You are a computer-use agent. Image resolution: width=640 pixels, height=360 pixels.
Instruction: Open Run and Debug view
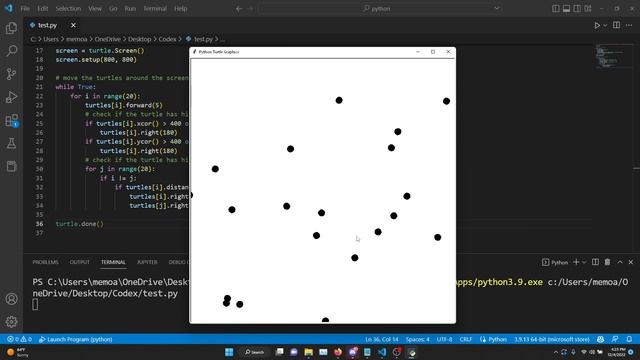11,97
